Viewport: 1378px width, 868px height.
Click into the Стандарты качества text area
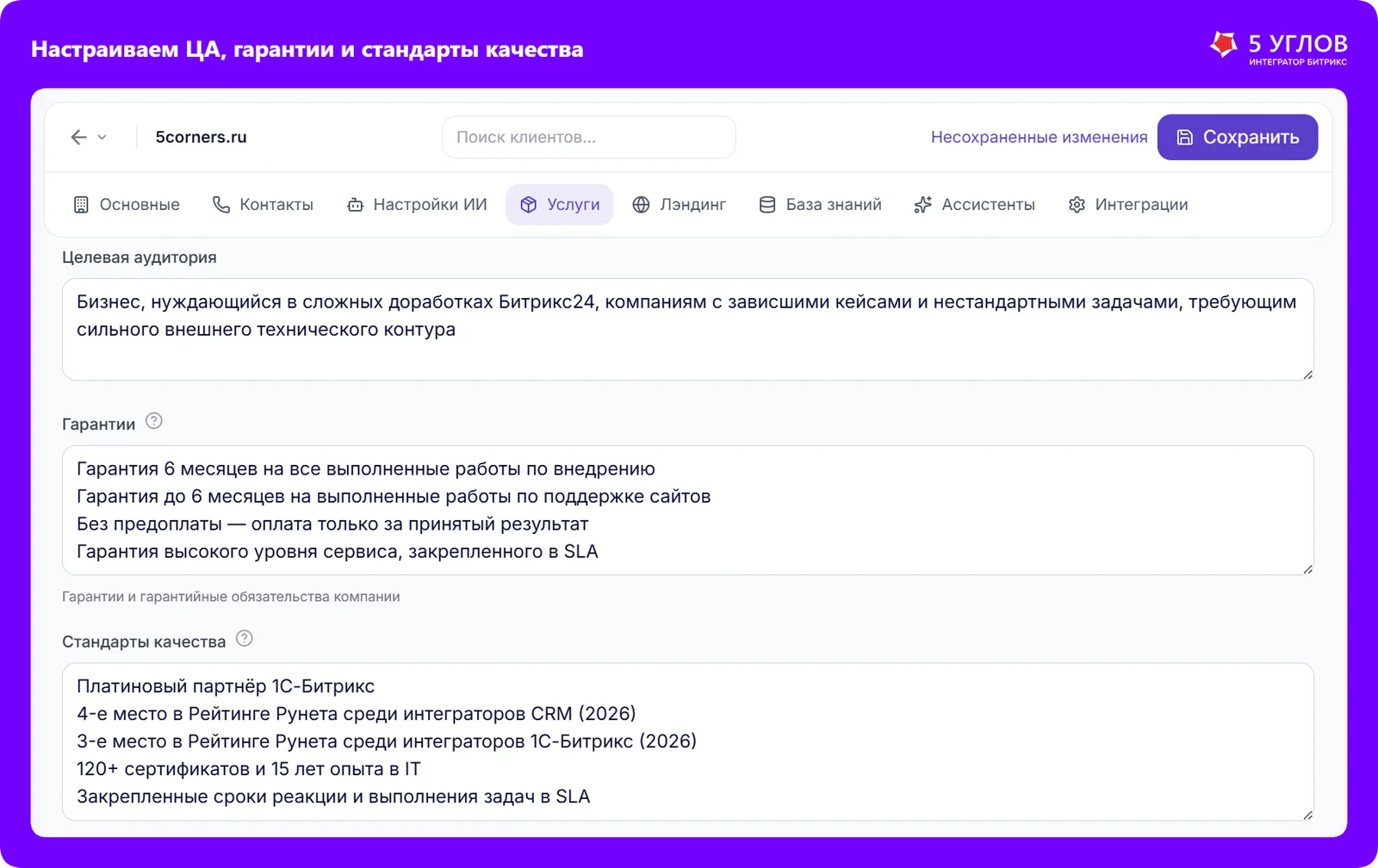pyautogui.click(x=688, y=741)
